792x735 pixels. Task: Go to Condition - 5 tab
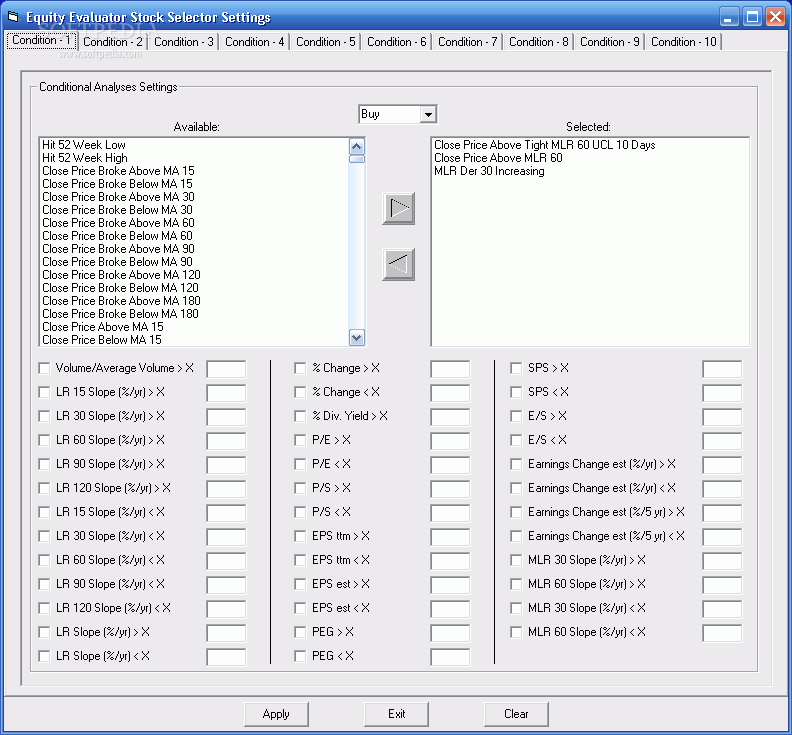click(325, 42)
